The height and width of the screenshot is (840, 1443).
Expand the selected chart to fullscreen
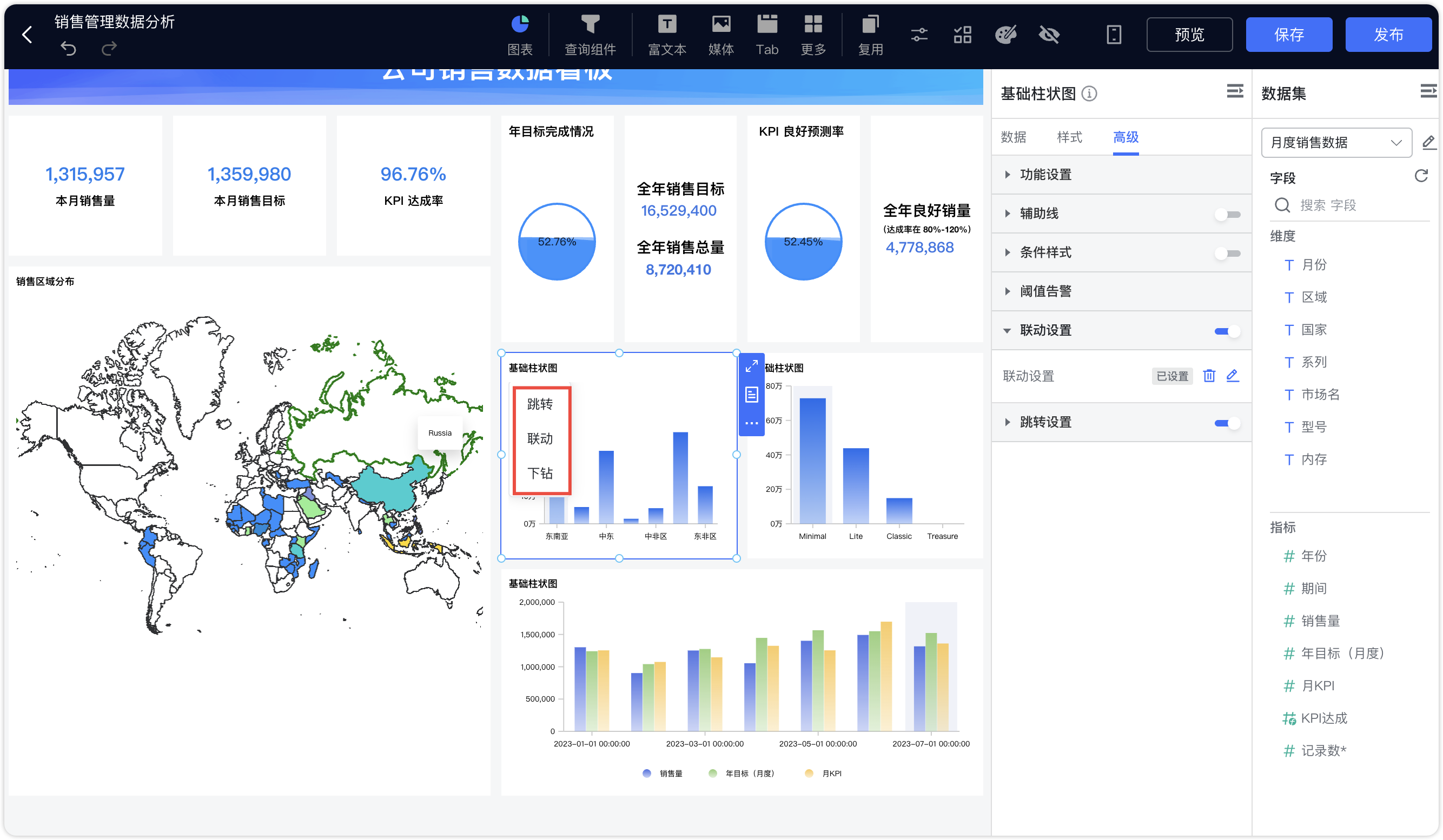pyautogui.click(x=751, y=365)
